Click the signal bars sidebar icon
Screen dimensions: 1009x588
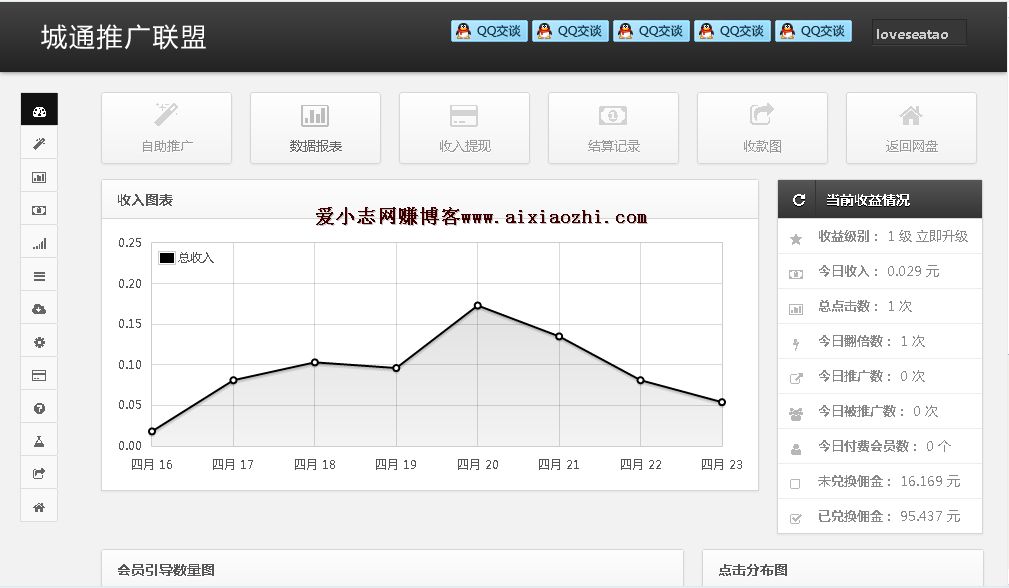[39, 243]
